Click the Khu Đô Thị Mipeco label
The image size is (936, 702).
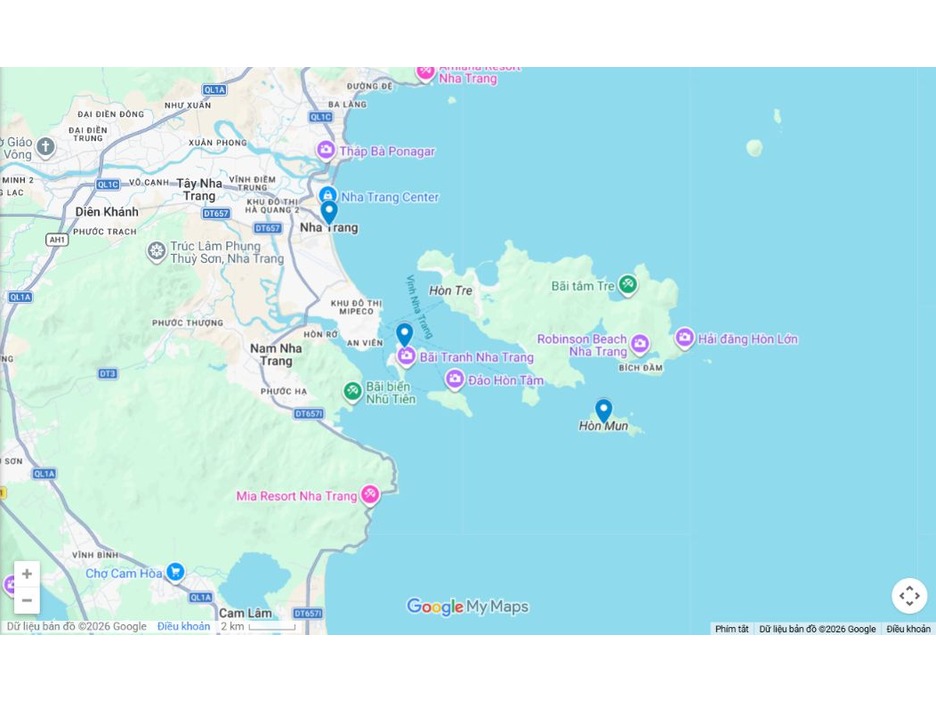[x=356, y=307]
